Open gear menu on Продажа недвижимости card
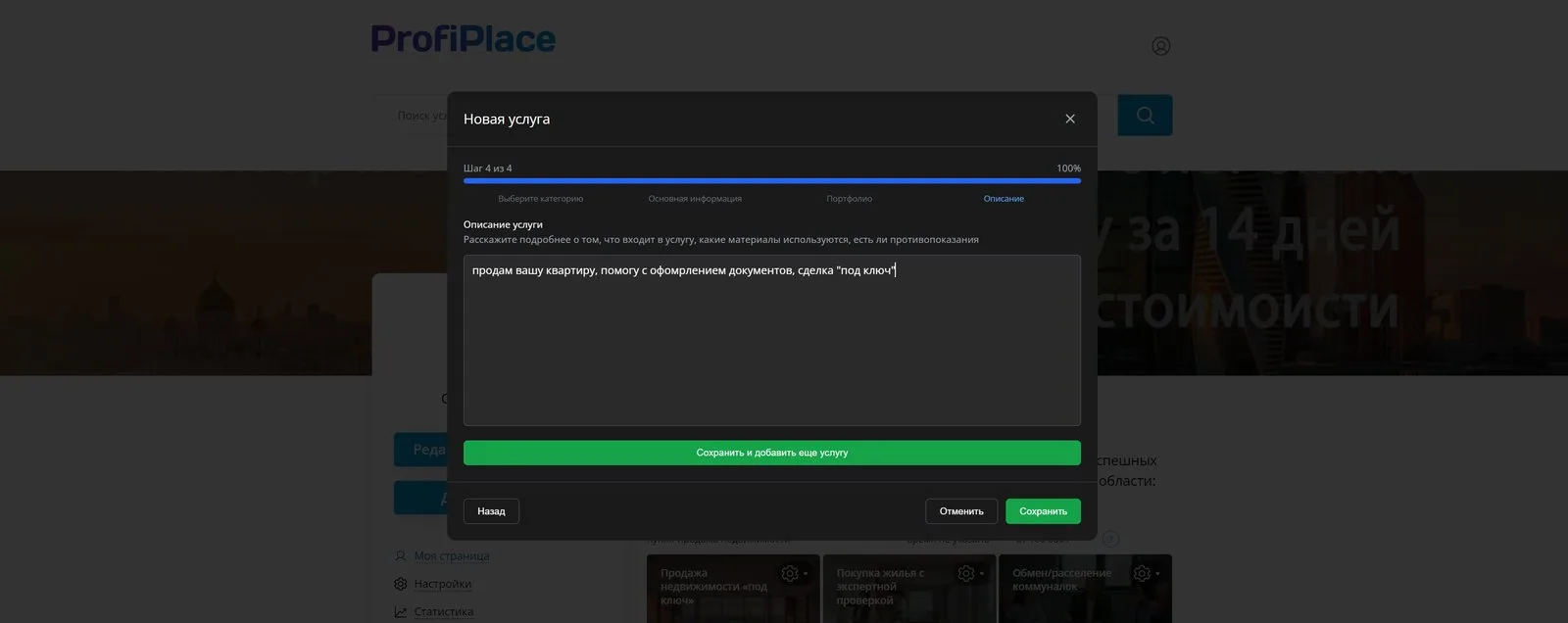This screenshot has width=1568, height=623. pos(794,573)
